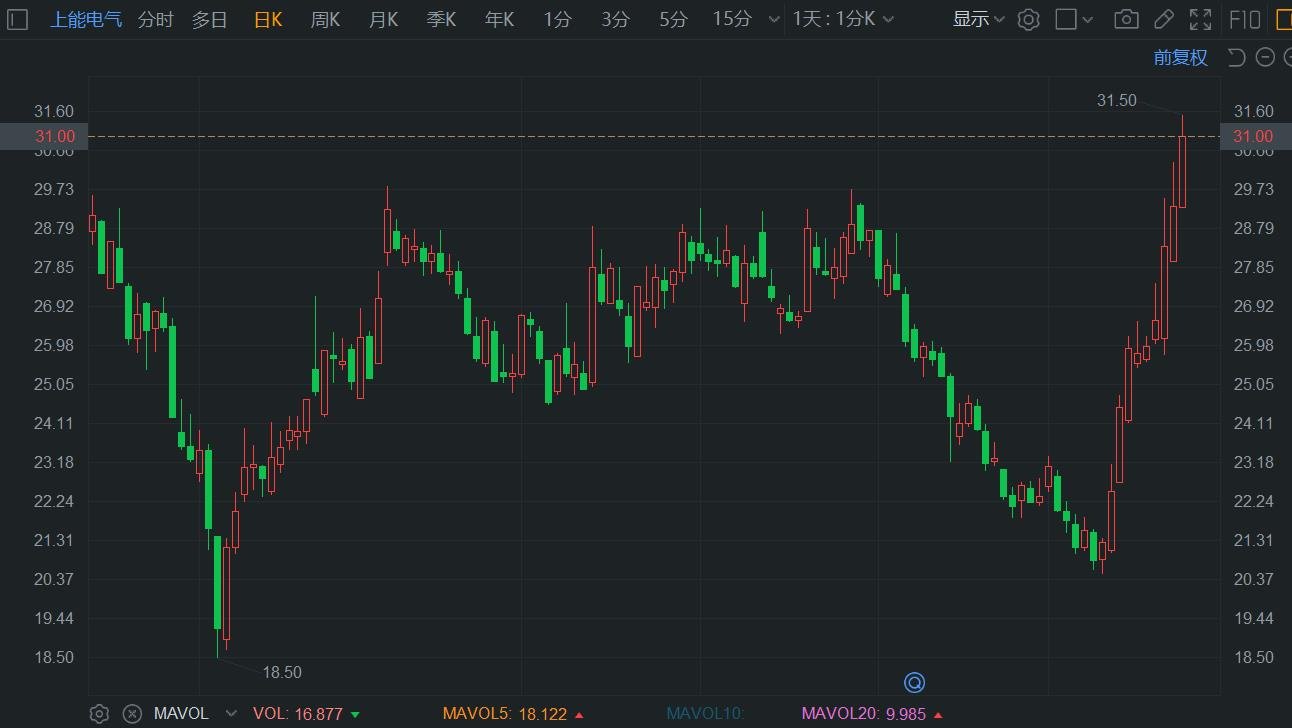Click 20.37 on the left price axis
1292x728 pixels.
click(54, 579)
